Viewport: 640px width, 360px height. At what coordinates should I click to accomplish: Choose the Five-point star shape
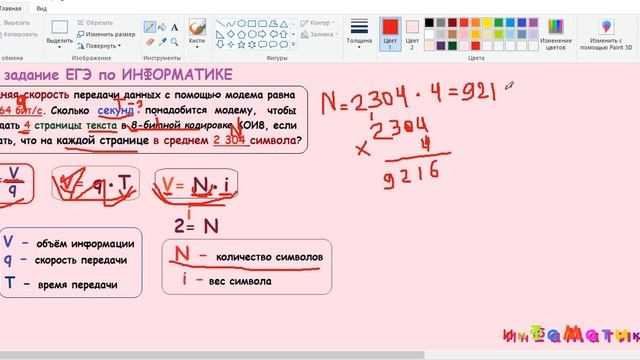pyautogui.click(x=242, y=44)
